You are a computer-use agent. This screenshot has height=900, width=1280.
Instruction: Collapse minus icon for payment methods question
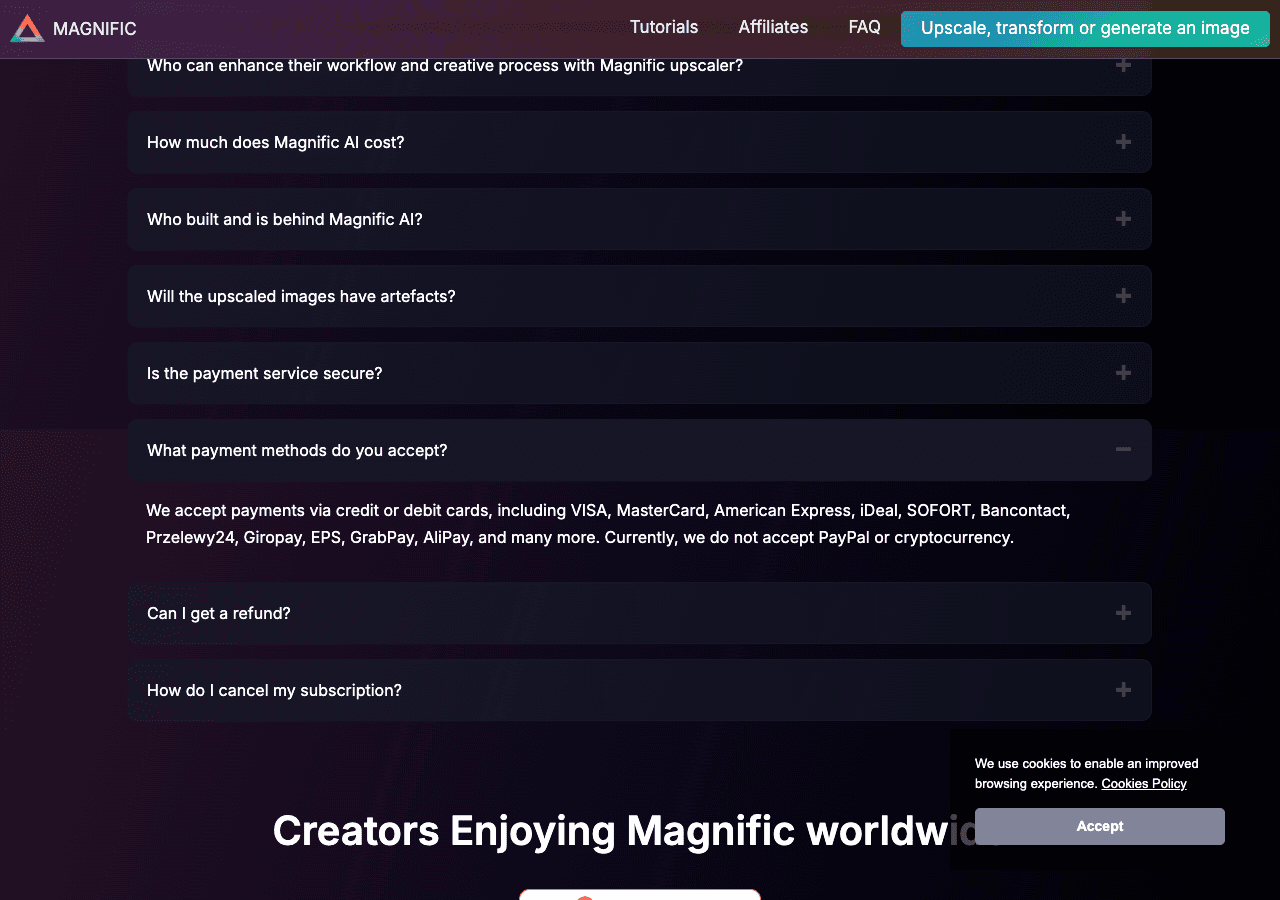pyautogui.click(x=1124, y=450)
